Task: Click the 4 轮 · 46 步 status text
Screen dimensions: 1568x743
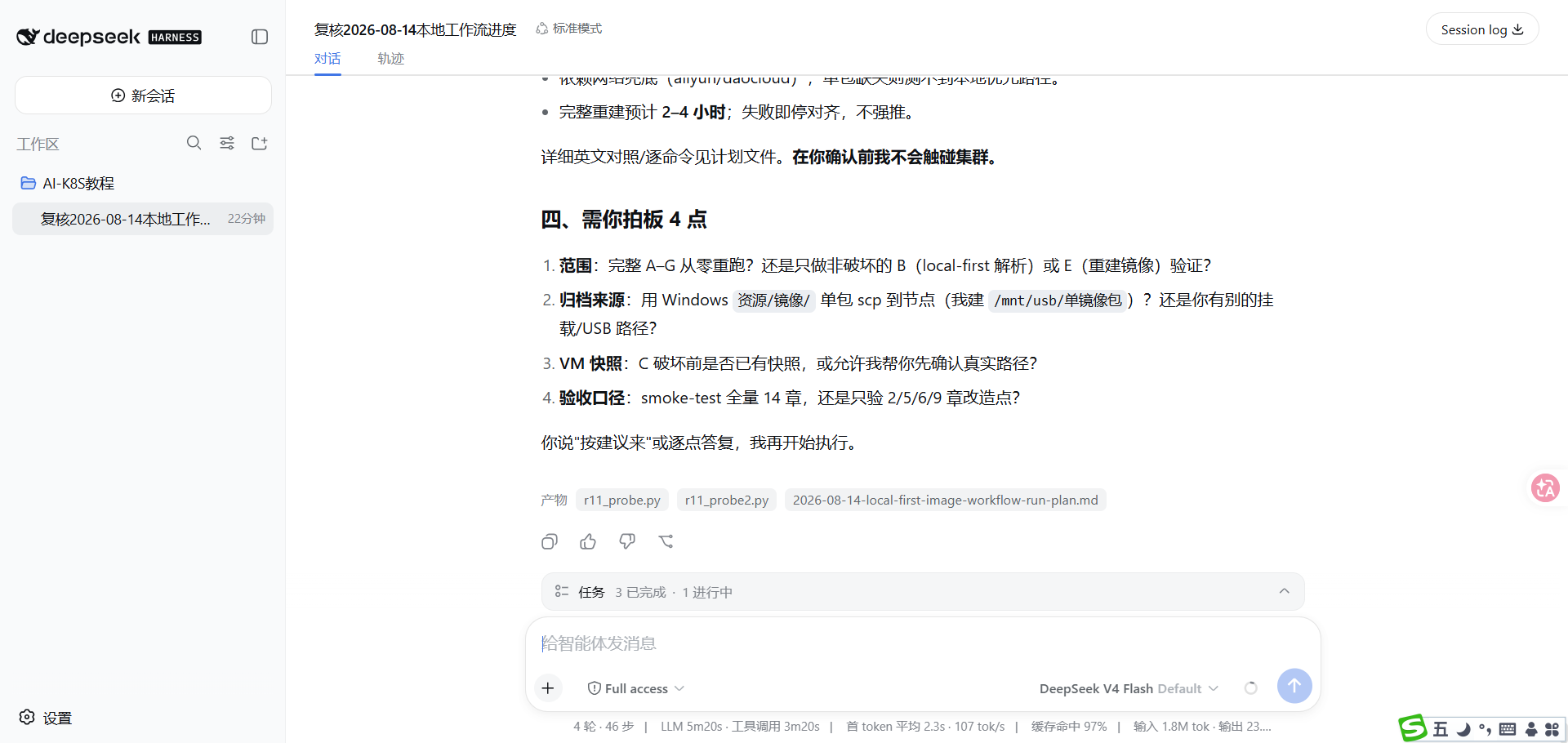Action: pyautogui.click(x=604, y=726)
